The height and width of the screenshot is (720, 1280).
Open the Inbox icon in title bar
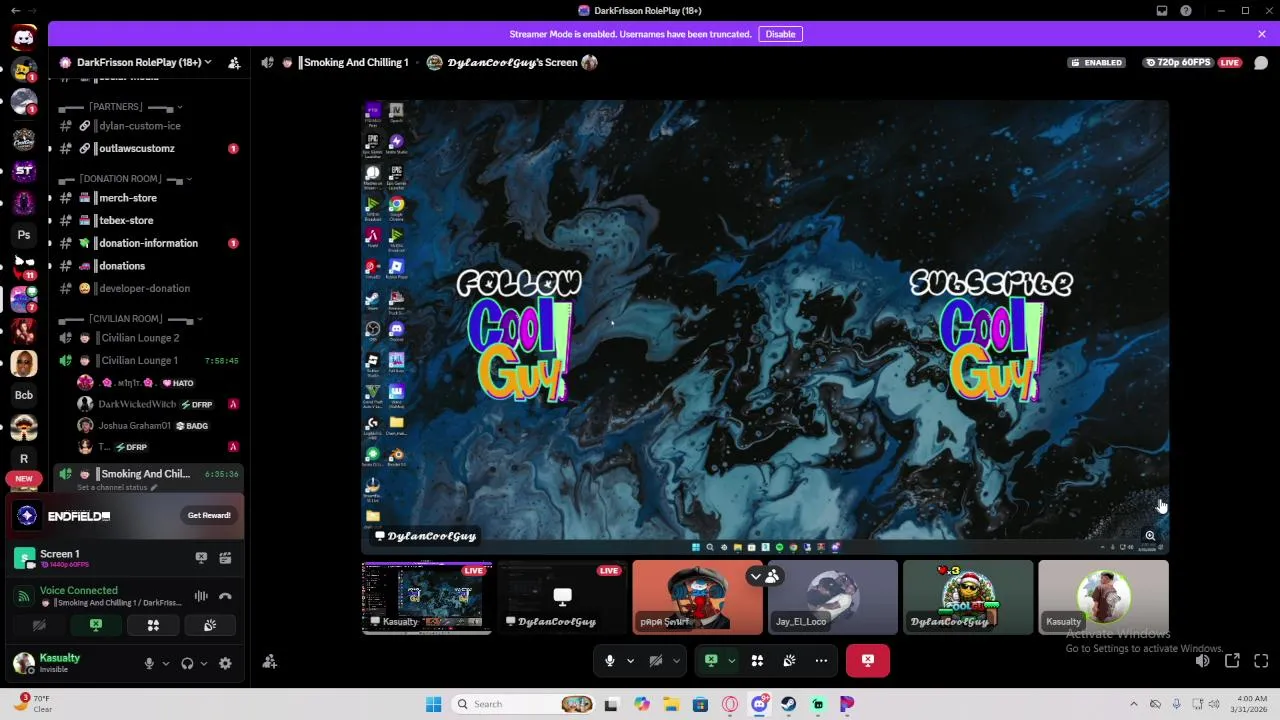click(1162, 11)
